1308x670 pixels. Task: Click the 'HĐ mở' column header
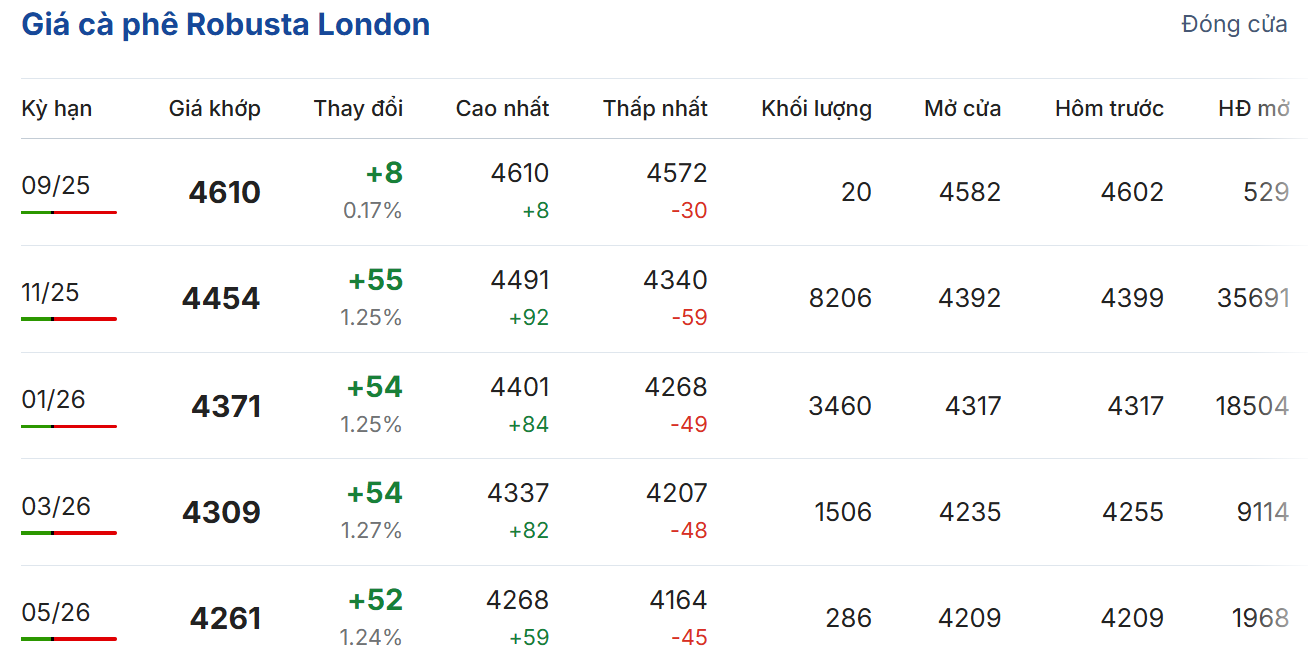pyautogui.click(x=1253, y=108)
